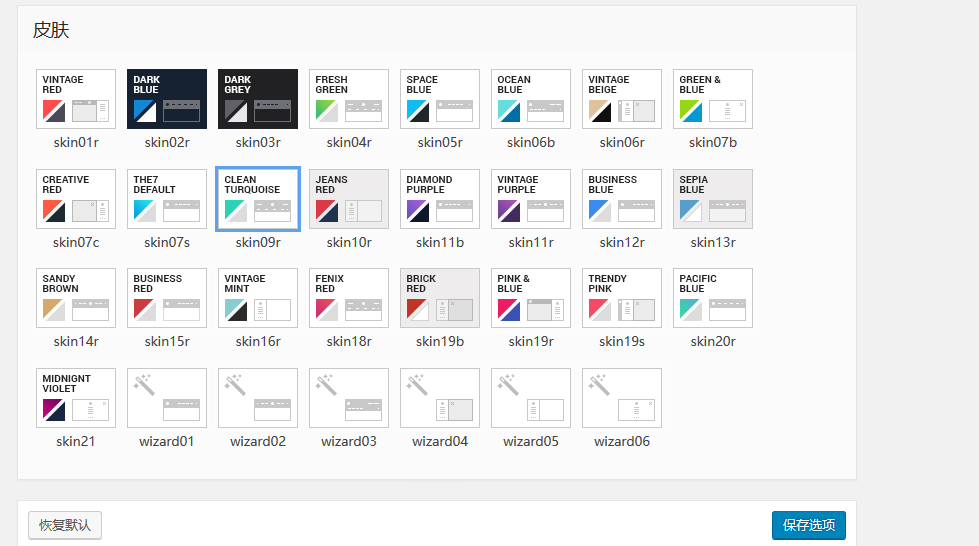Select the Green & Blue skin07b

coord(713,99)
